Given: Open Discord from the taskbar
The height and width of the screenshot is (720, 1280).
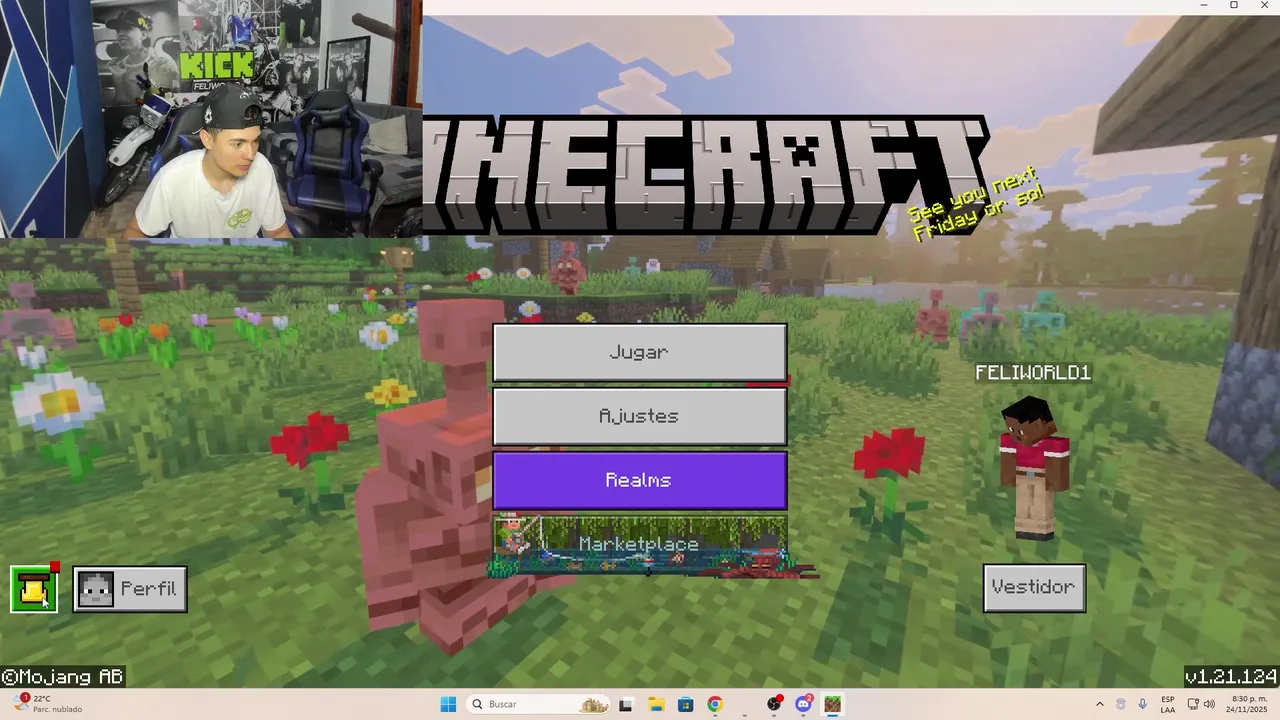Looking at the screenshot, I should (x=803, y=704).
